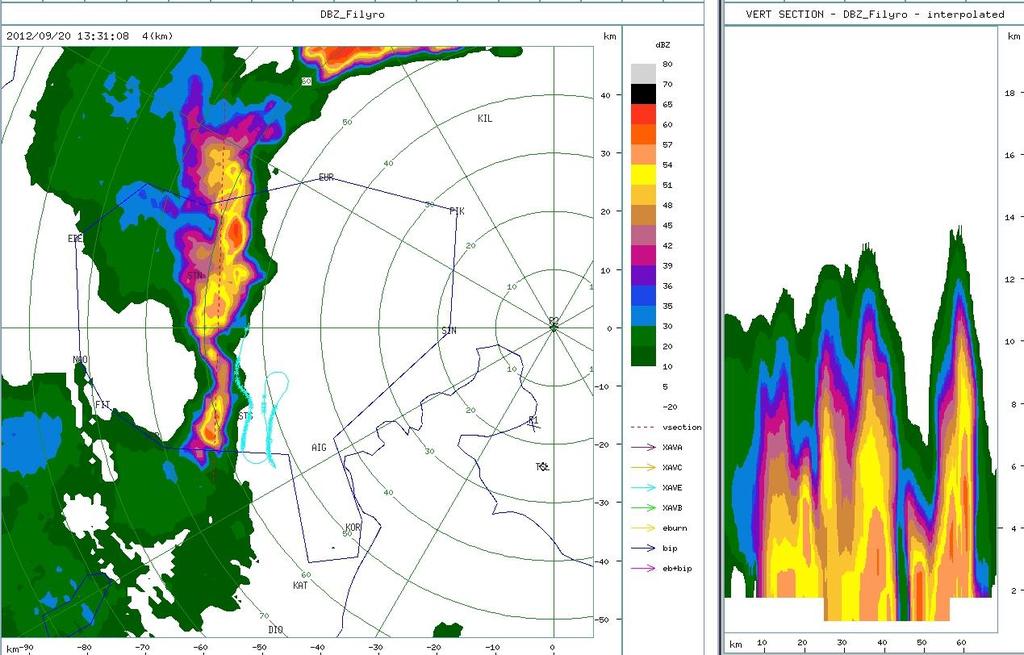The height and width of the screenshot is (655, 1024).
Task: Click the vsection legend label
Action: (x=682, y=428)
